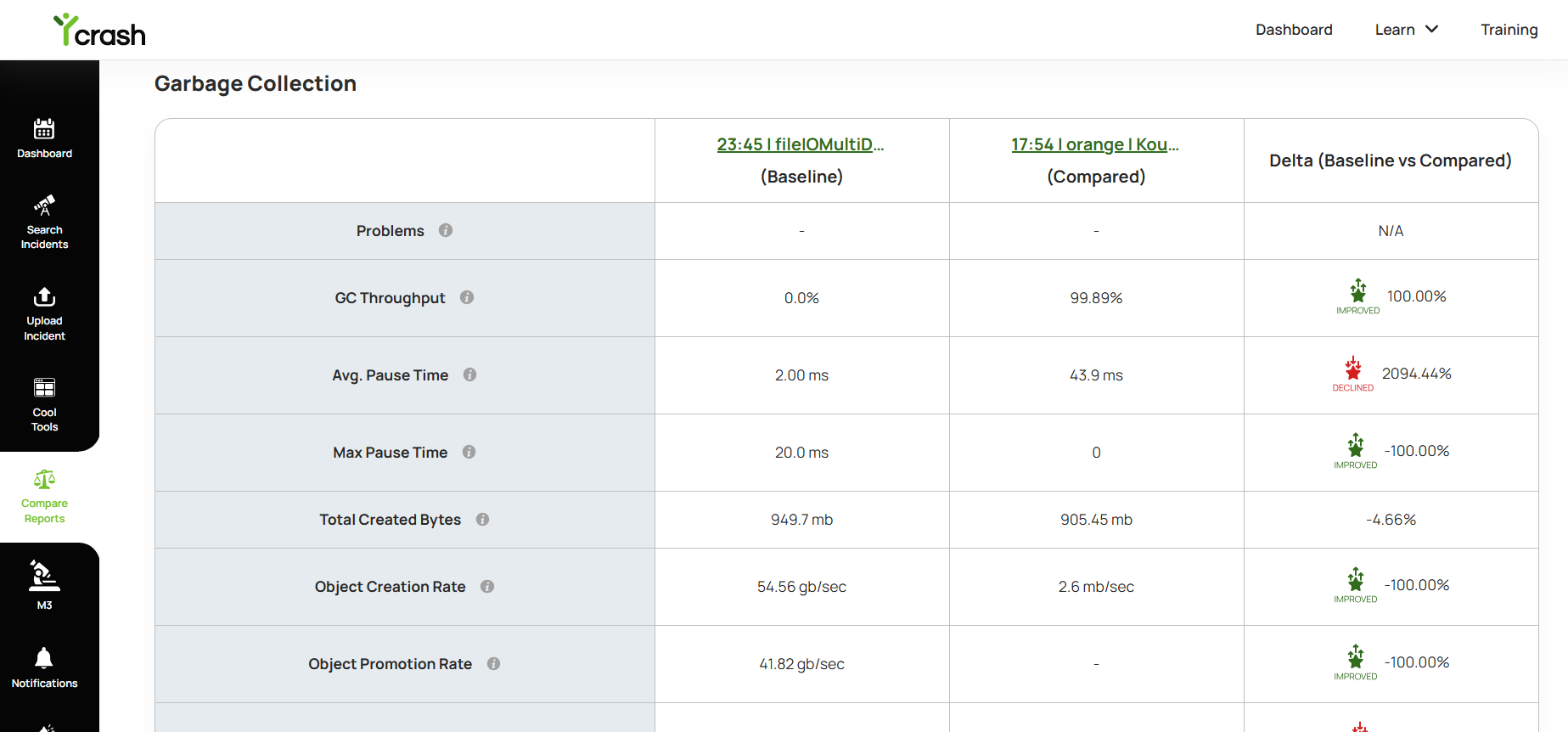Click the 2094.44% delta value
1568x732 pixels.
pyautogui.click(x=1417, y=374)
